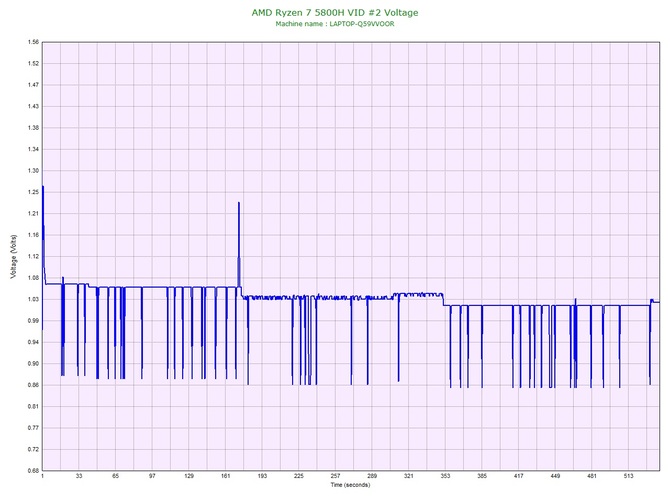Click the Machine name LAPTOP-Q59VVOOR subtitle

[x=335, y=24]
